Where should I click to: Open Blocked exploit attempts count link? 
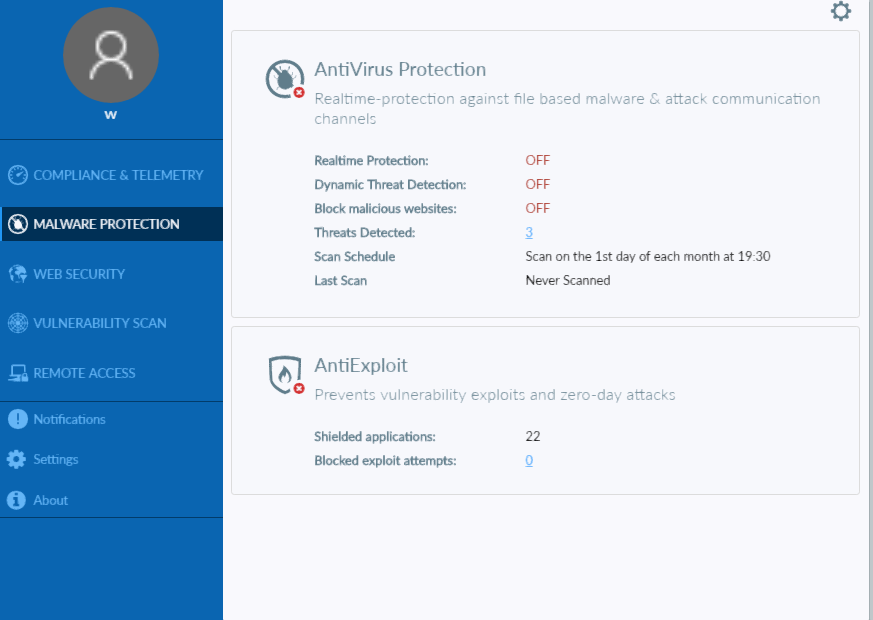click(529, 460)
